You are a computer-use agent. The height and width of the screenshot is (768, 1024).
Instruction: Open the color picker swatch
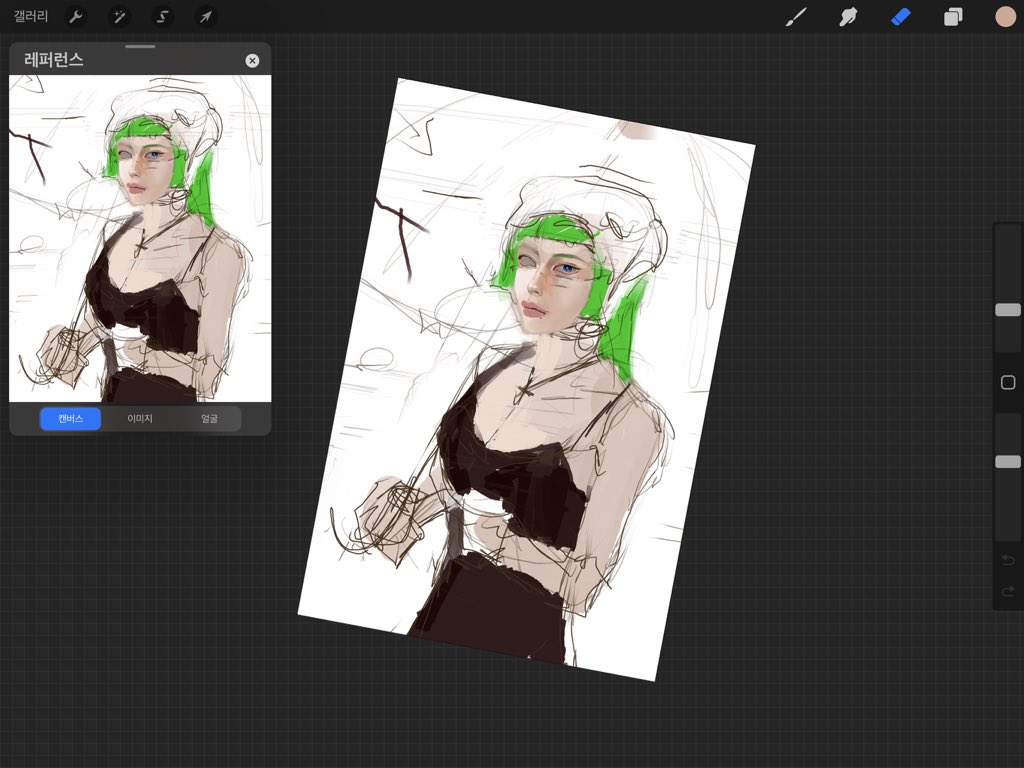(1005, 17)
